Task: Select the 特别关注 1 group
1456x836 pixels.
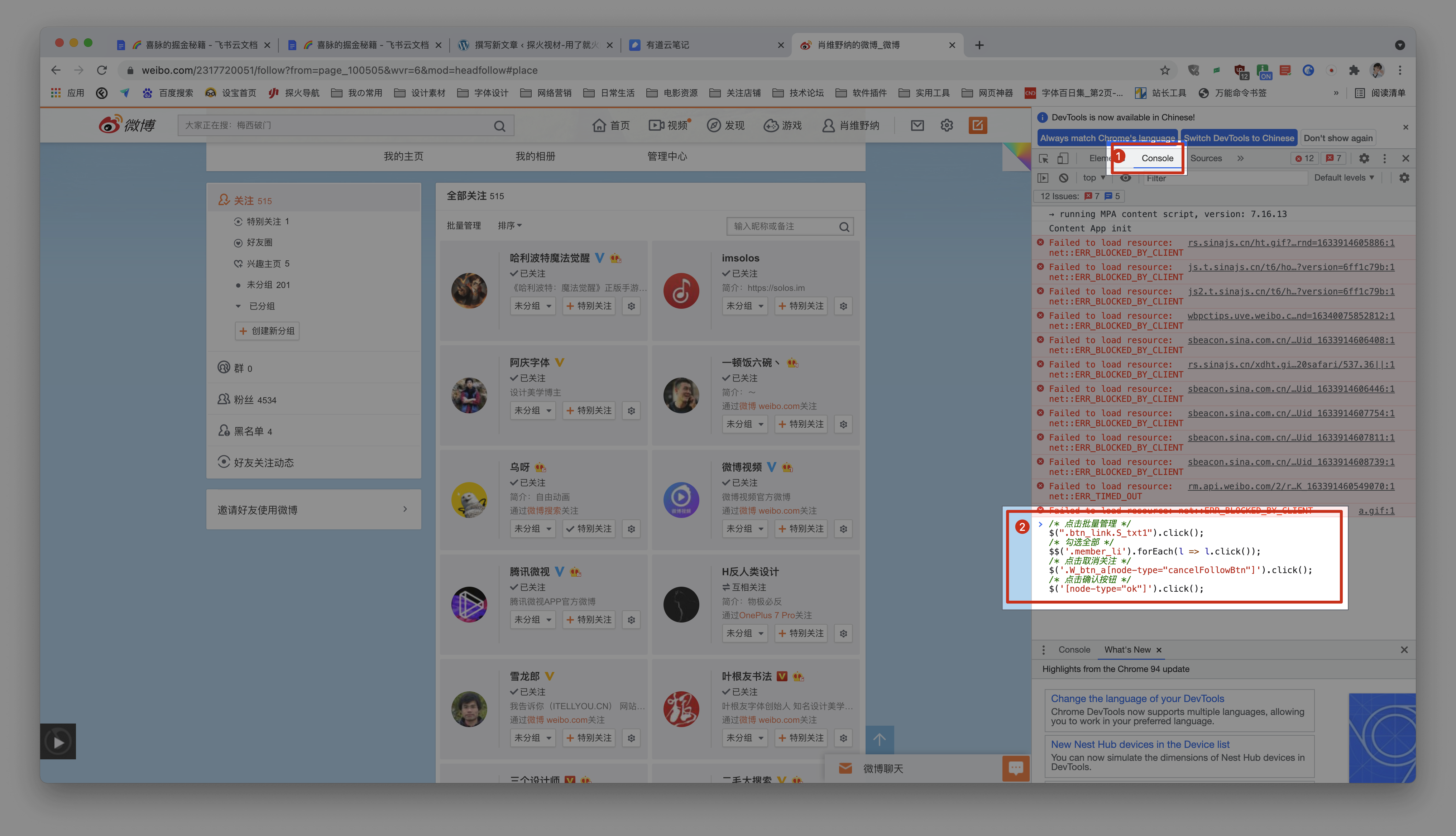Action: [262, 222]
